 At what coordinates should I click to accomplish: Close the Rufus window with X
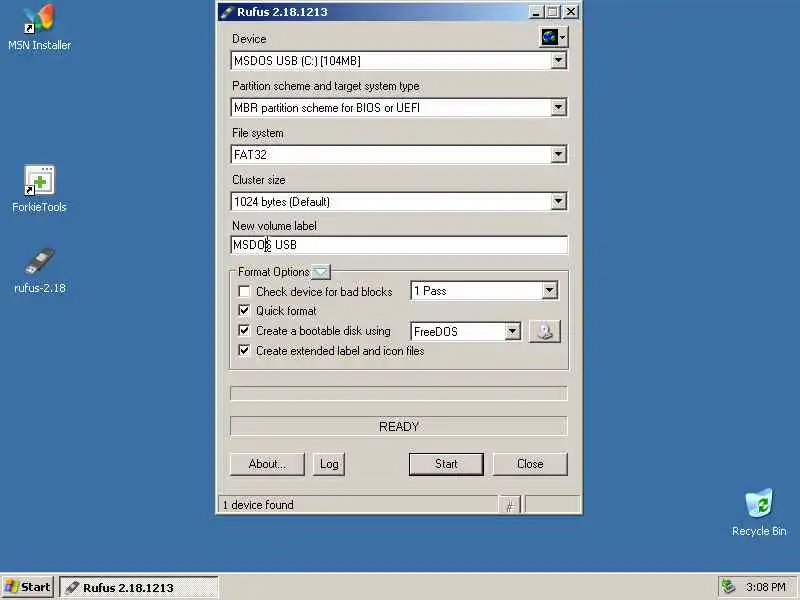[x=571, y=12]
